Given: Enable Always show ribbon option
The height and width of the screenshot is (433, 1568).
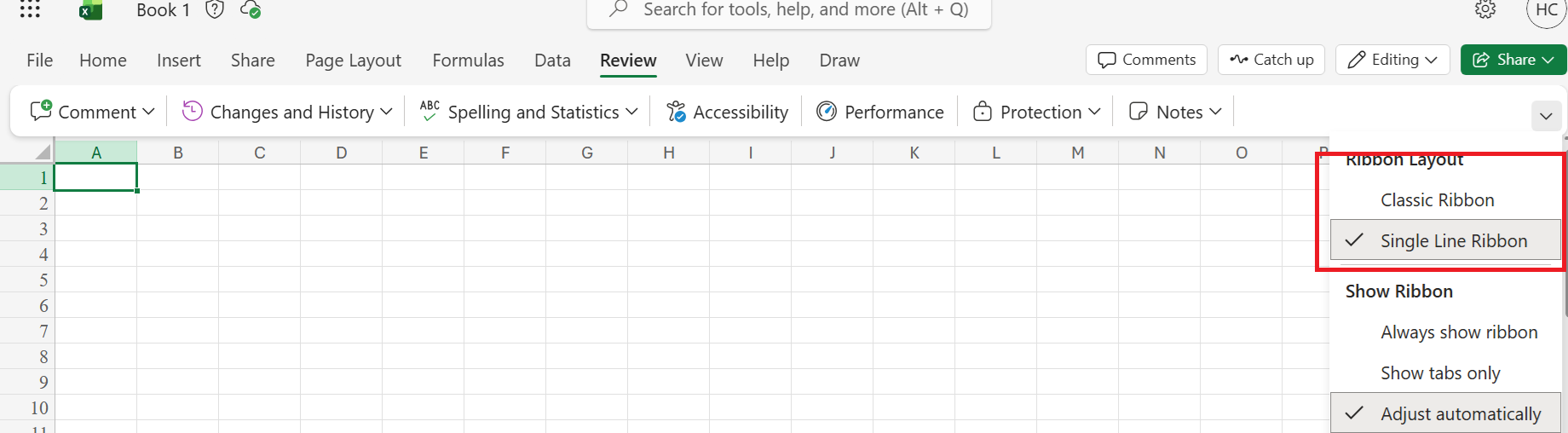Looking at the screenshot, I should [1459, 332].
